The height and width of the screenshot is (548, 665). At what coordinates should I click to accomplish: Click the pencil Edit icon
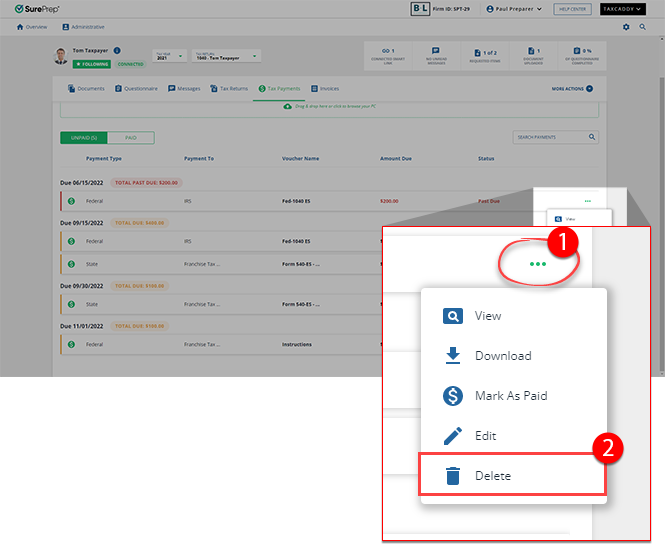(x=453, y=436)
